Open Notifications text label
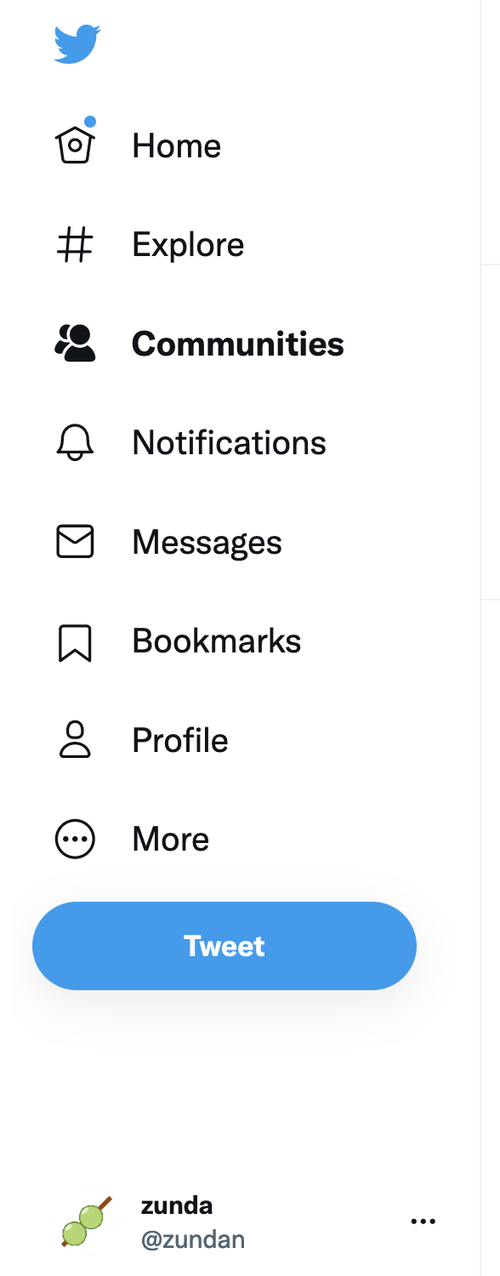The height and width of the screenshot is (1276, 500). [229, 443]
